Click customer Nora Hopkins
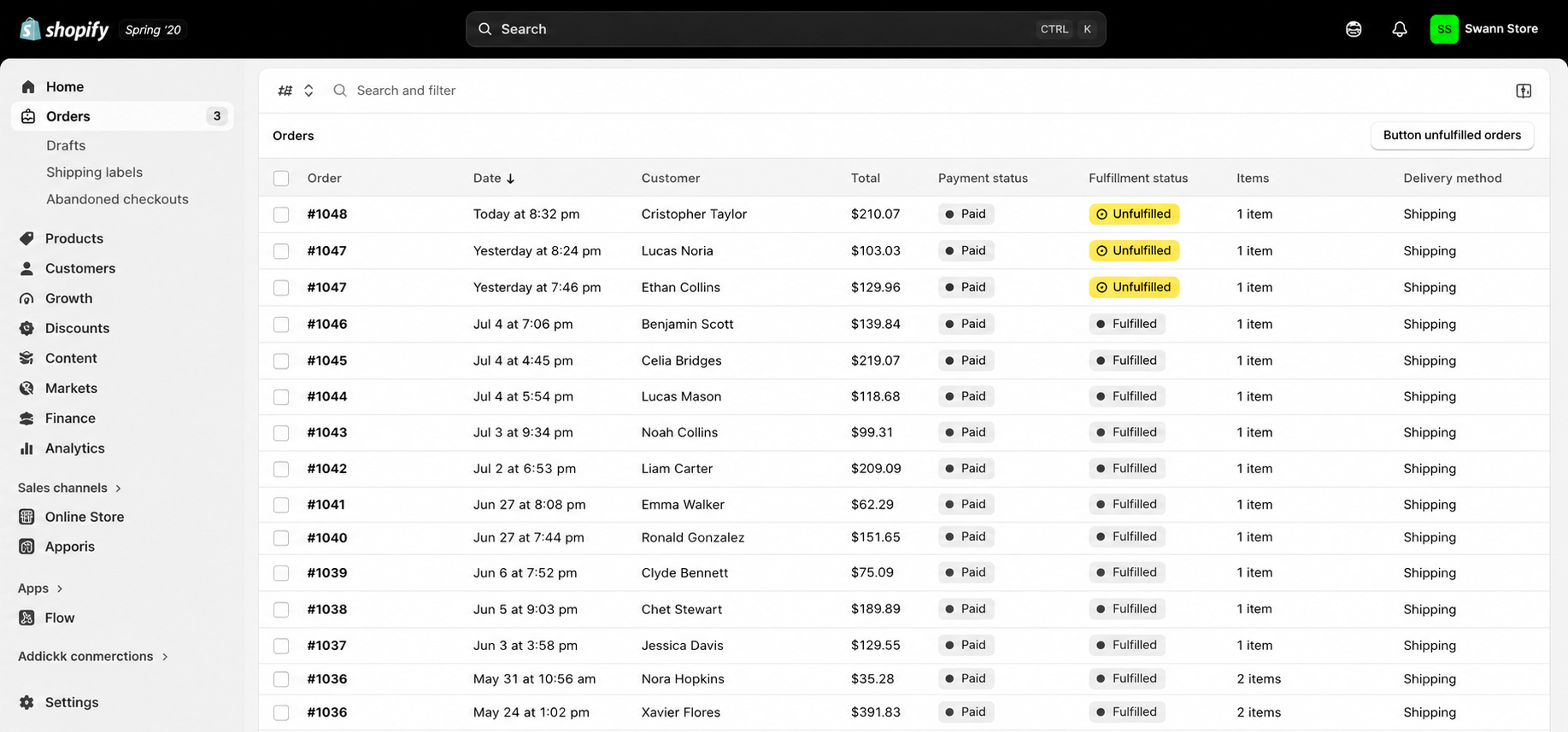1568x732 pixels. [683, 679]
